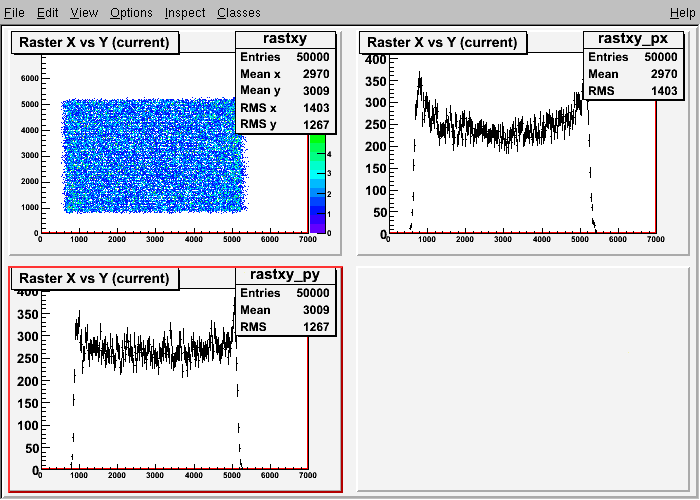Open the Inspect menu
The width and height of the screenshot is (700, 500).
tap(185, 13)
